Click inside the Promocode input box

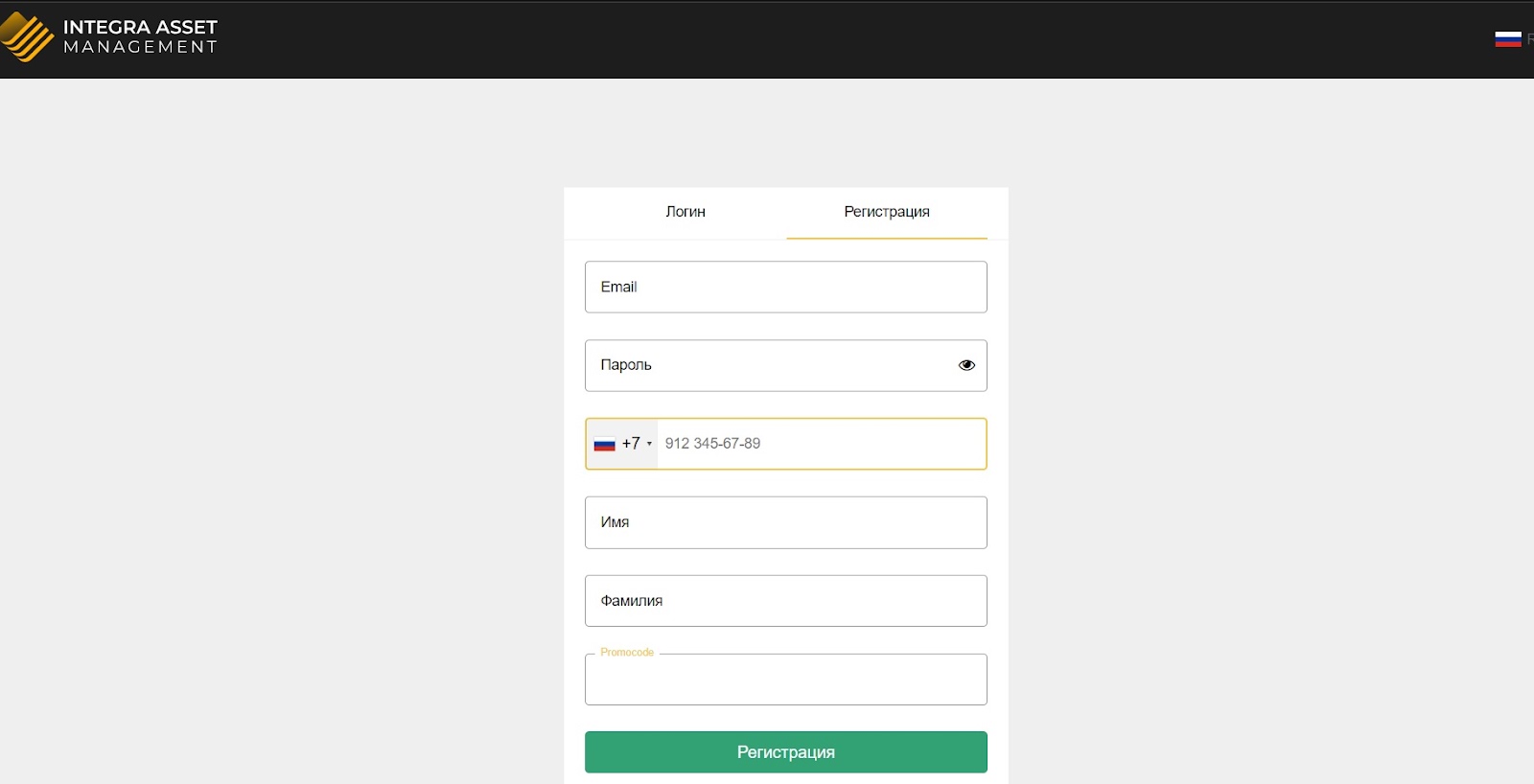click(x=786, y=682)
